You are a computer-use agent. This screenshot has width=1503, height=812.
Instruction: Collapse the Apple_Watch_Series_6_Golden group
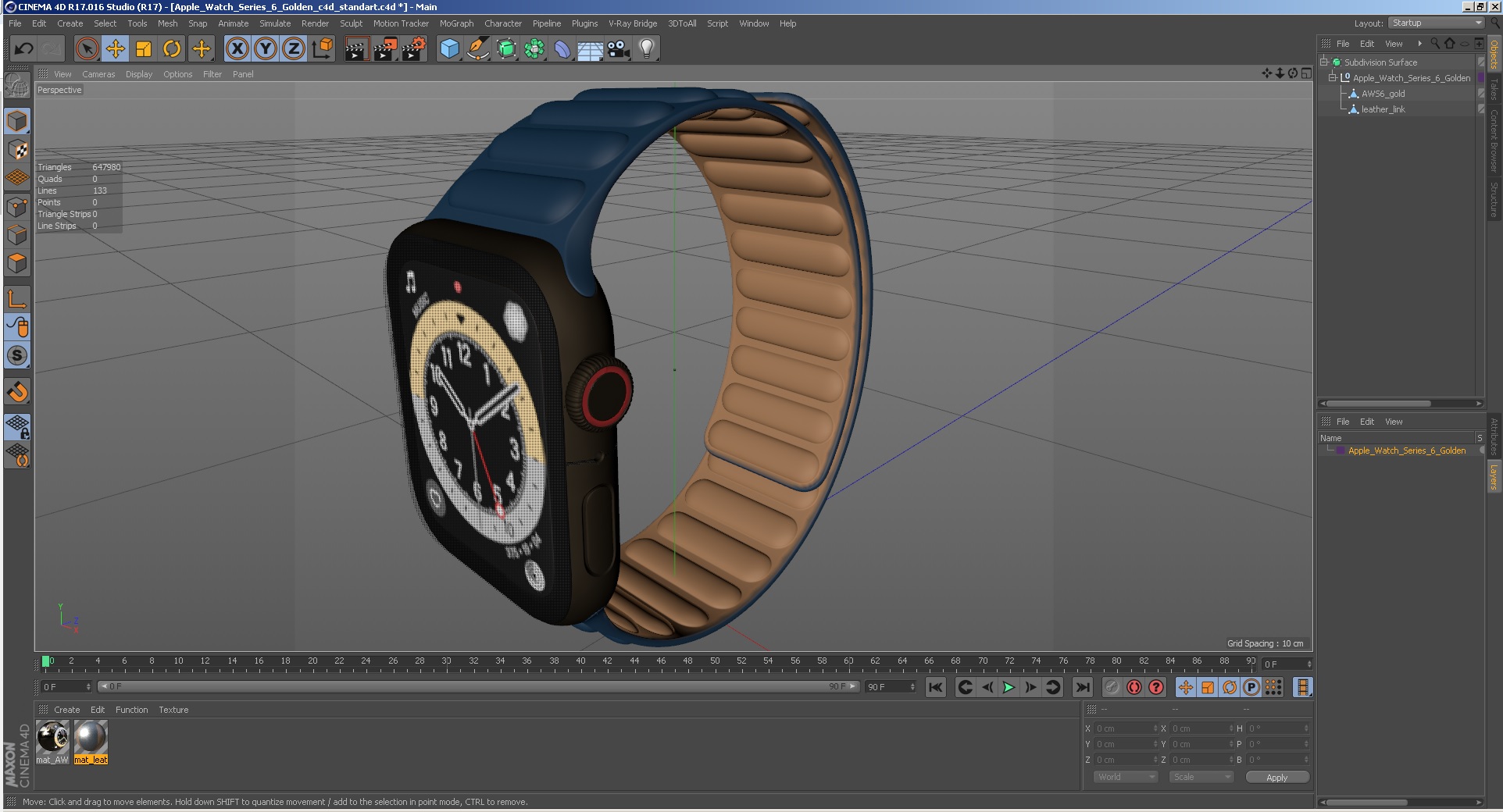(1333, 77)
